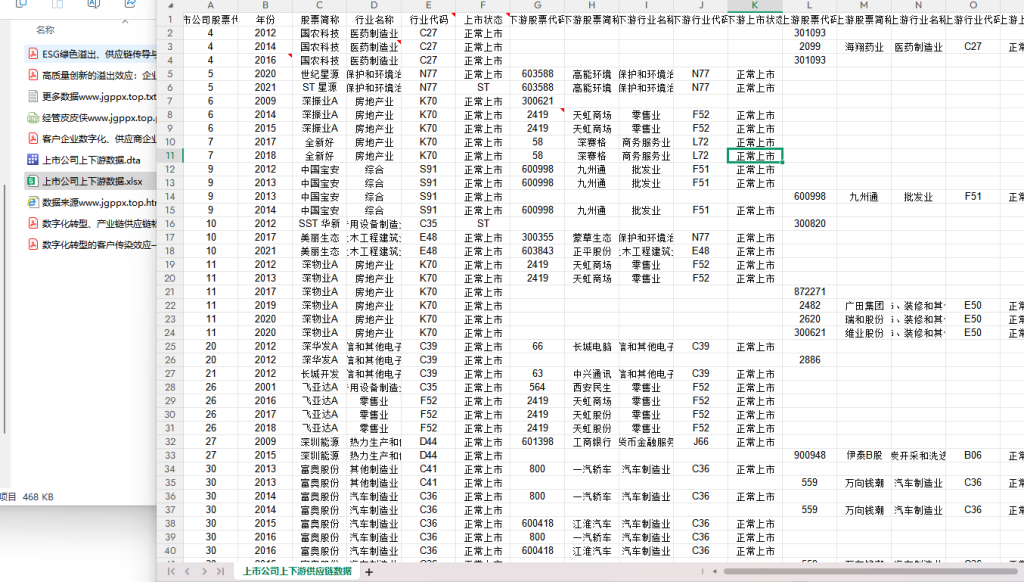The width and height of the screenshot is (1024, 582).
Task: Click the 上市状态 header cell in column F
Action: tap(483, 20)
